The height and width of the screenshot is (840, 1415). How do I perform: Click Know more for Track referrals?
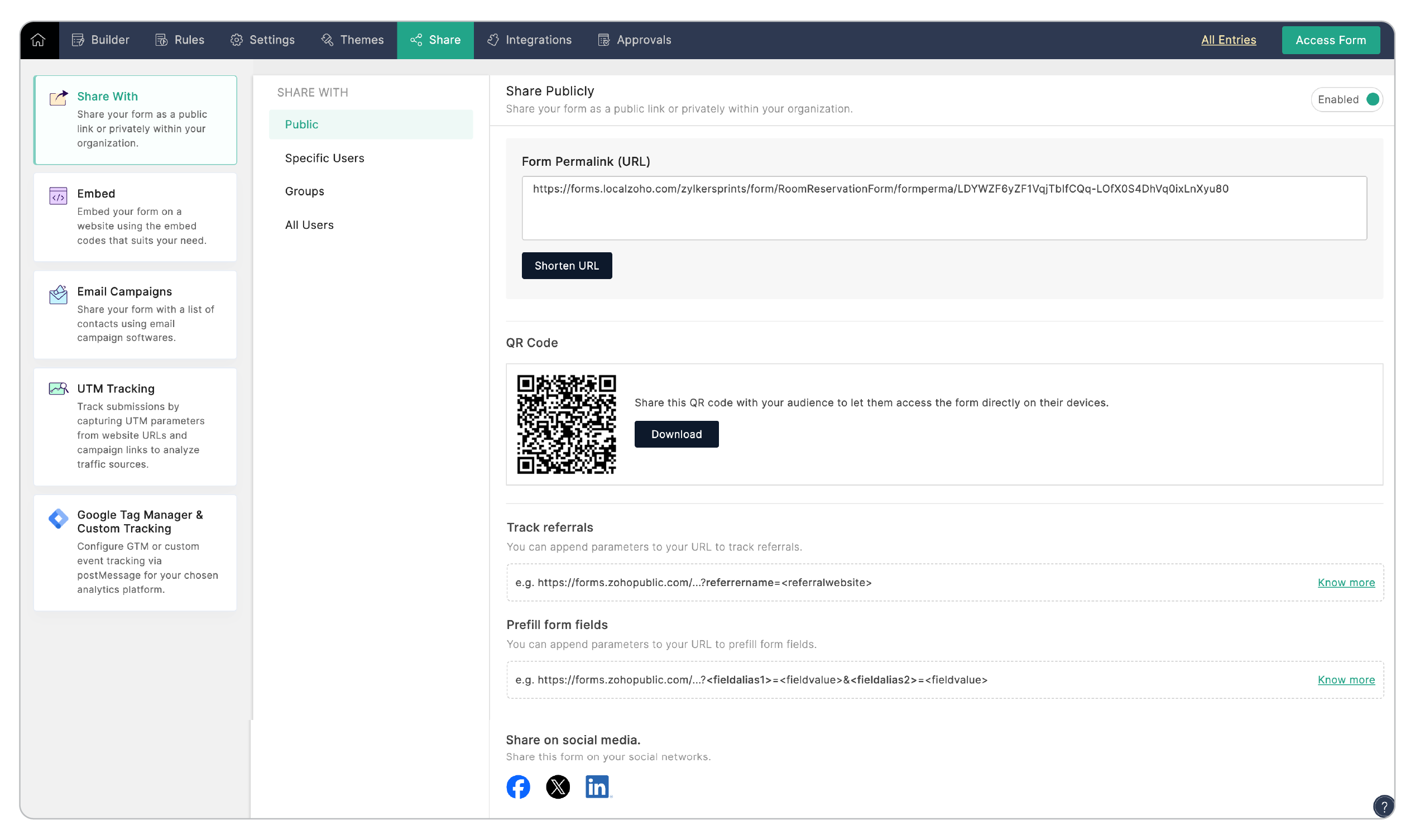(1345, 583)
